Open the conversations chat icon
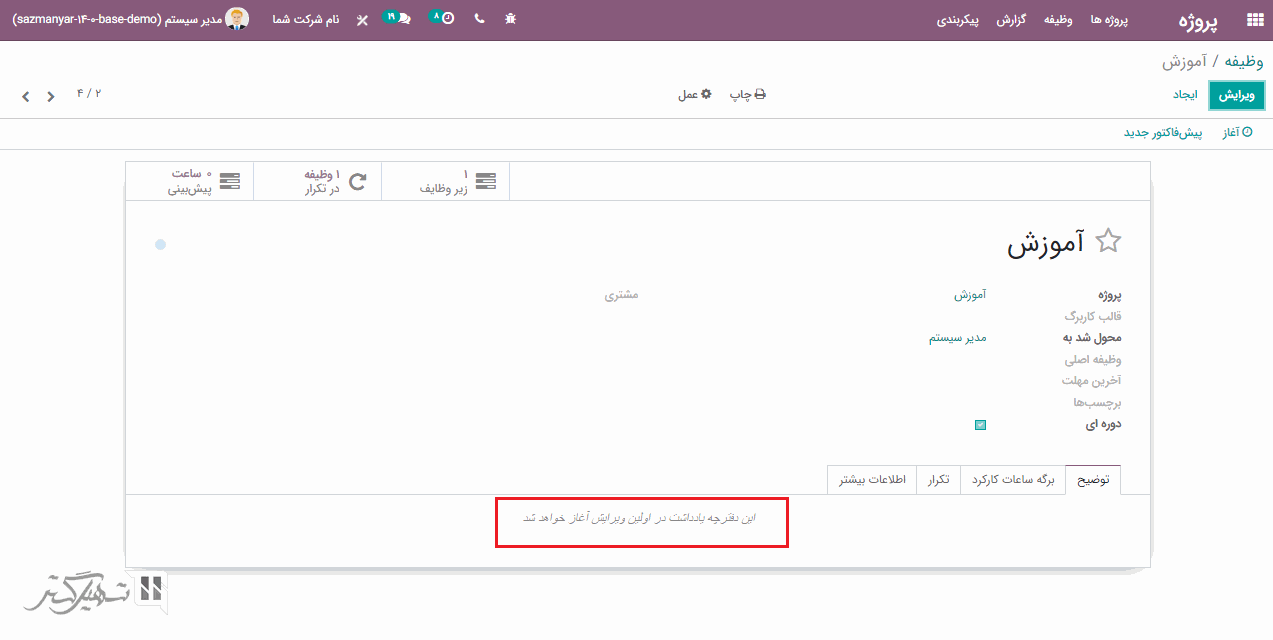Viewport: 1273px width, 640px height. (x=400, y=19)
